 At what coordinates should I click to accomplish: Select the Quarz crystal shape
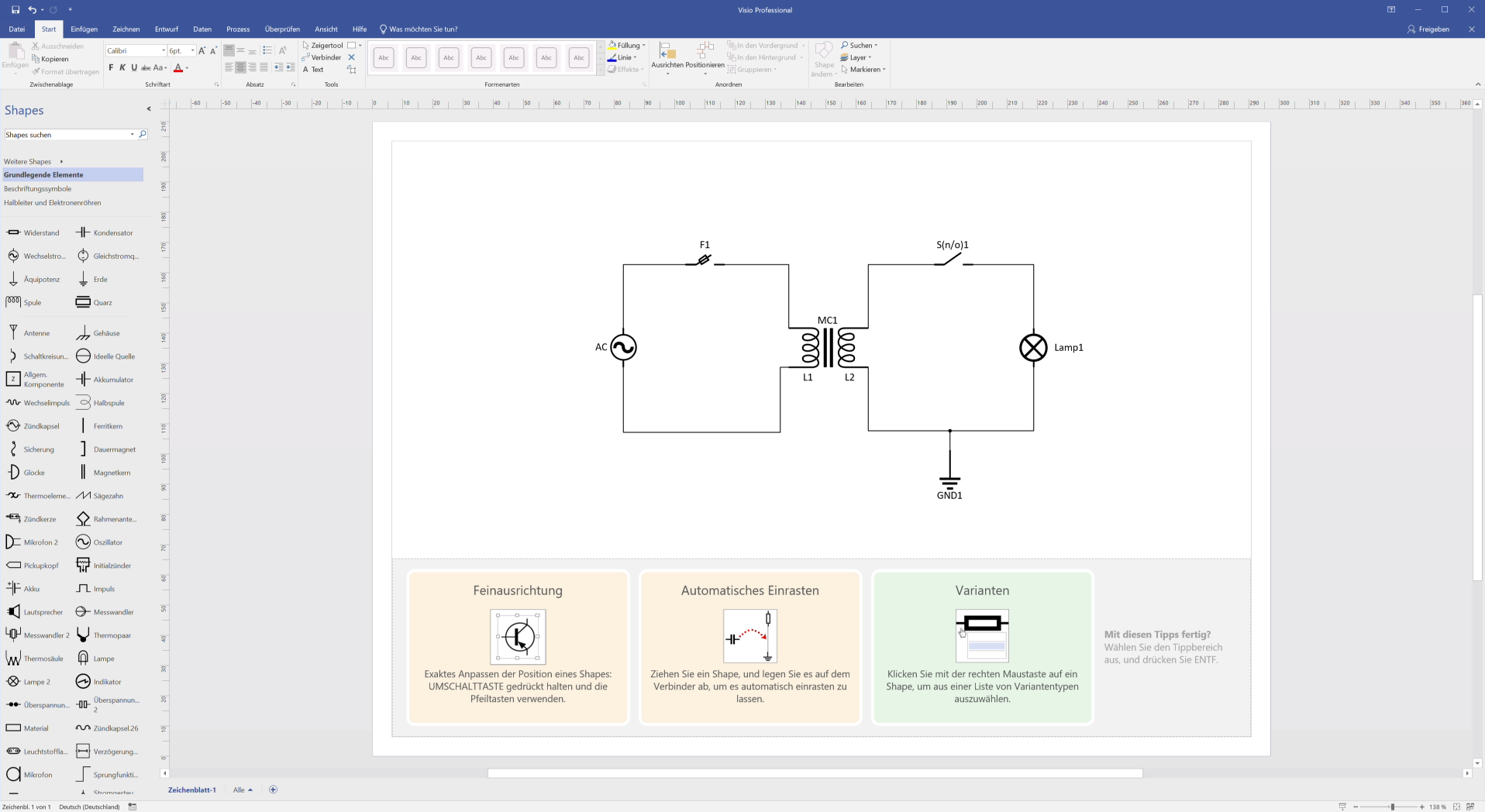tap(95, 302)
